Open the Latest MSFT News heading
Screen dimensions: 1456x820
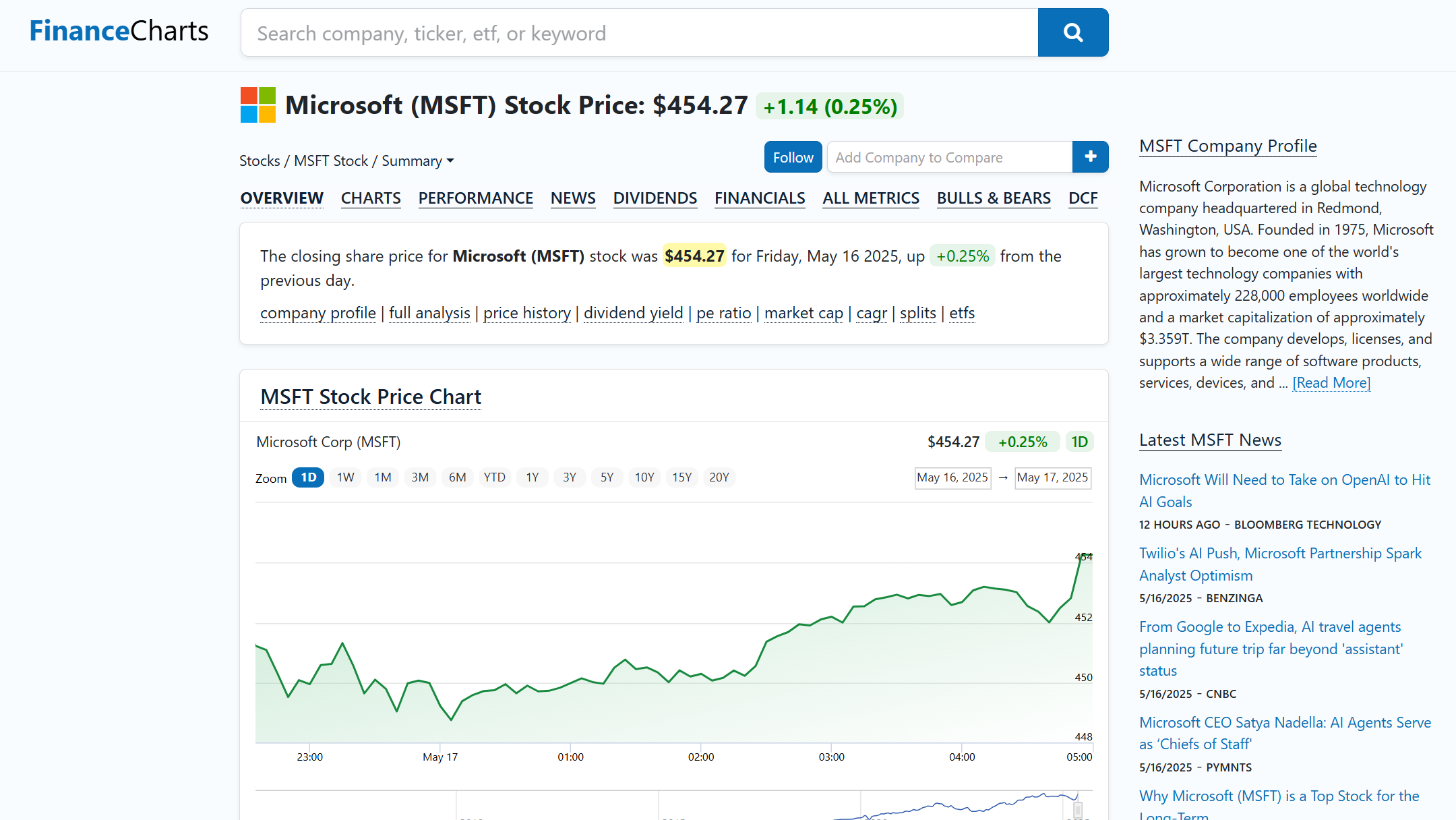point(1210,440)
